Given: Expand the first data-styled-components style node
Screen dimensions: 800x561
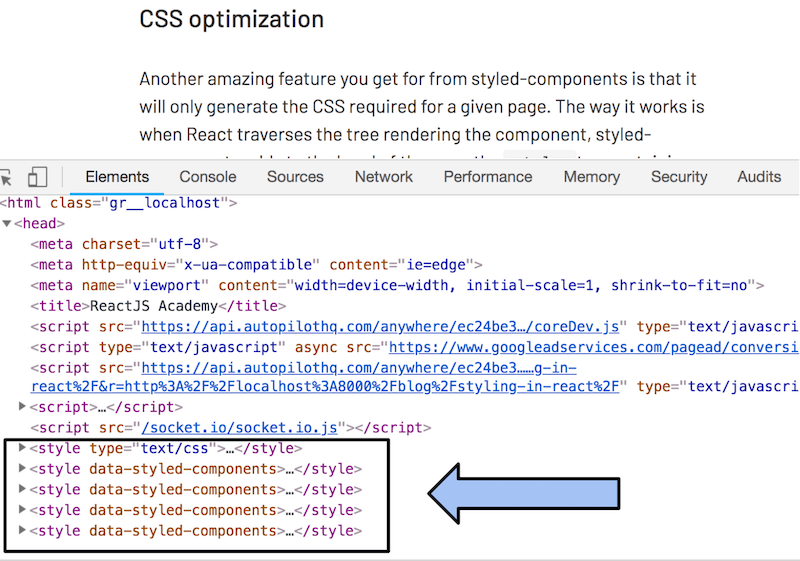Looking at the screenshot, I should (x=22, y=468).
